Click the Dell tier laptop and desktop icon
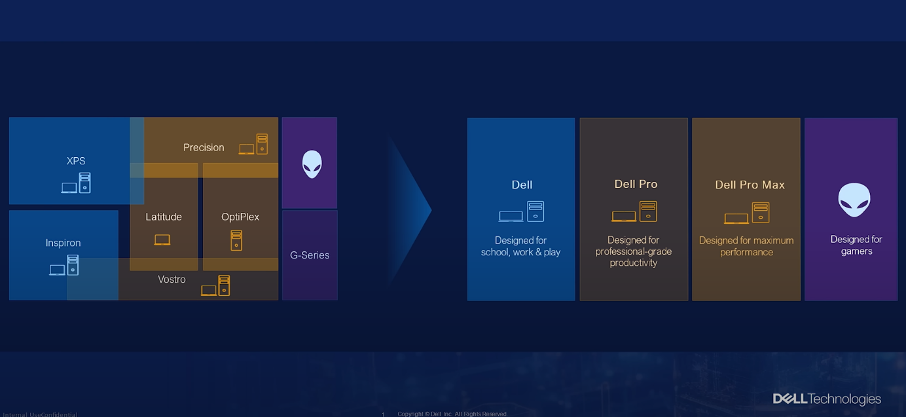Viewport: 906px width, 418px height. coord(521,212)
